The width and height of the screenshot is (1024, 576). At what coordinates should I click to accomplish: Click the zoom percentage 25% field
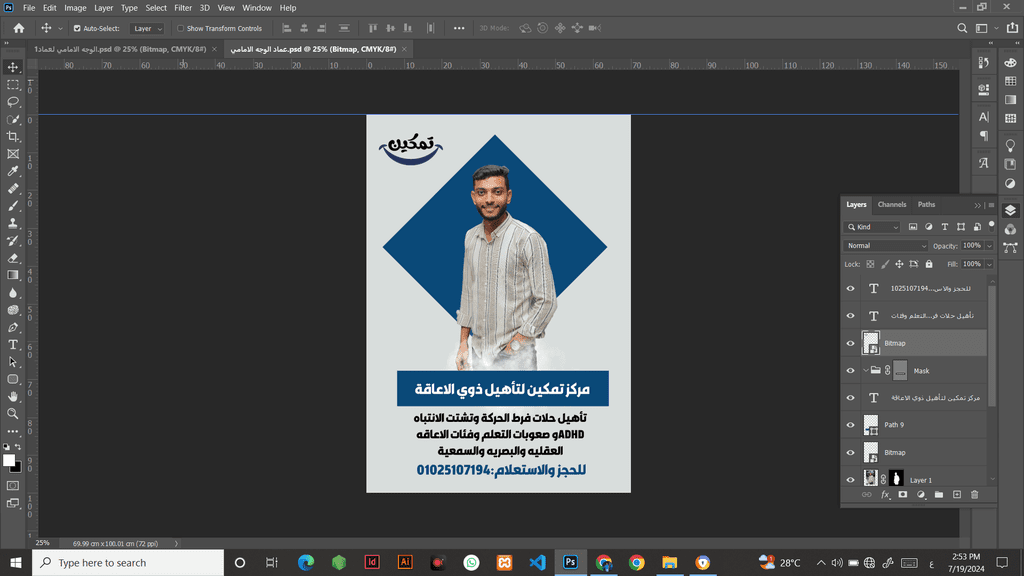coord(42,543)
